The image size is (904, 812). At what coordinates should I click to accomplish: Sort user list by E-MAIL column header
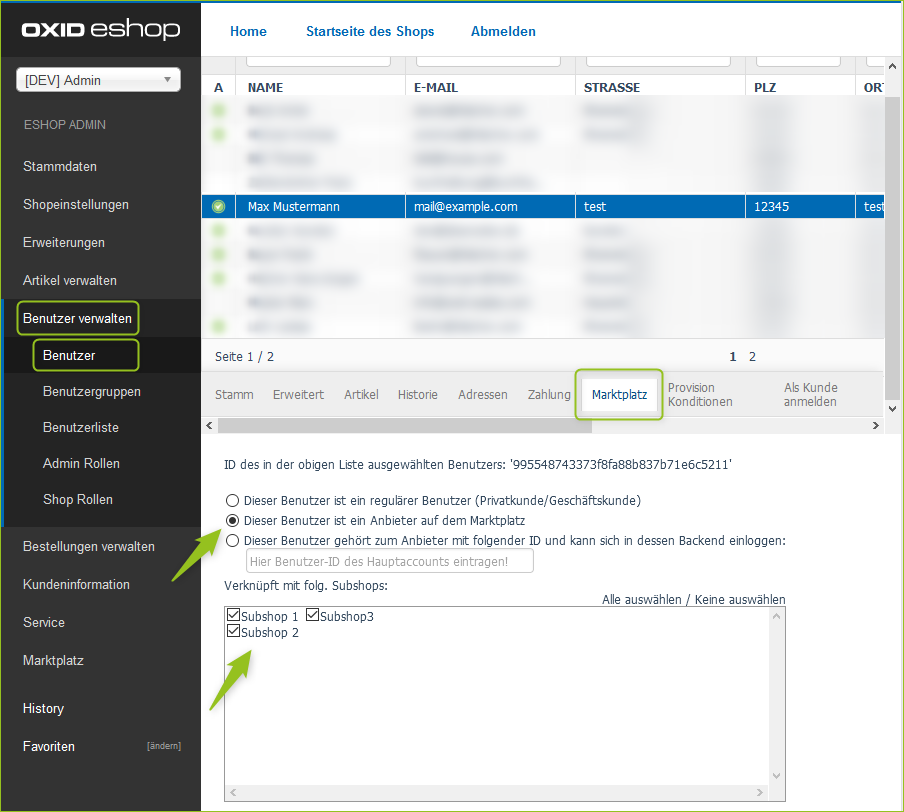tap(436, 88)
